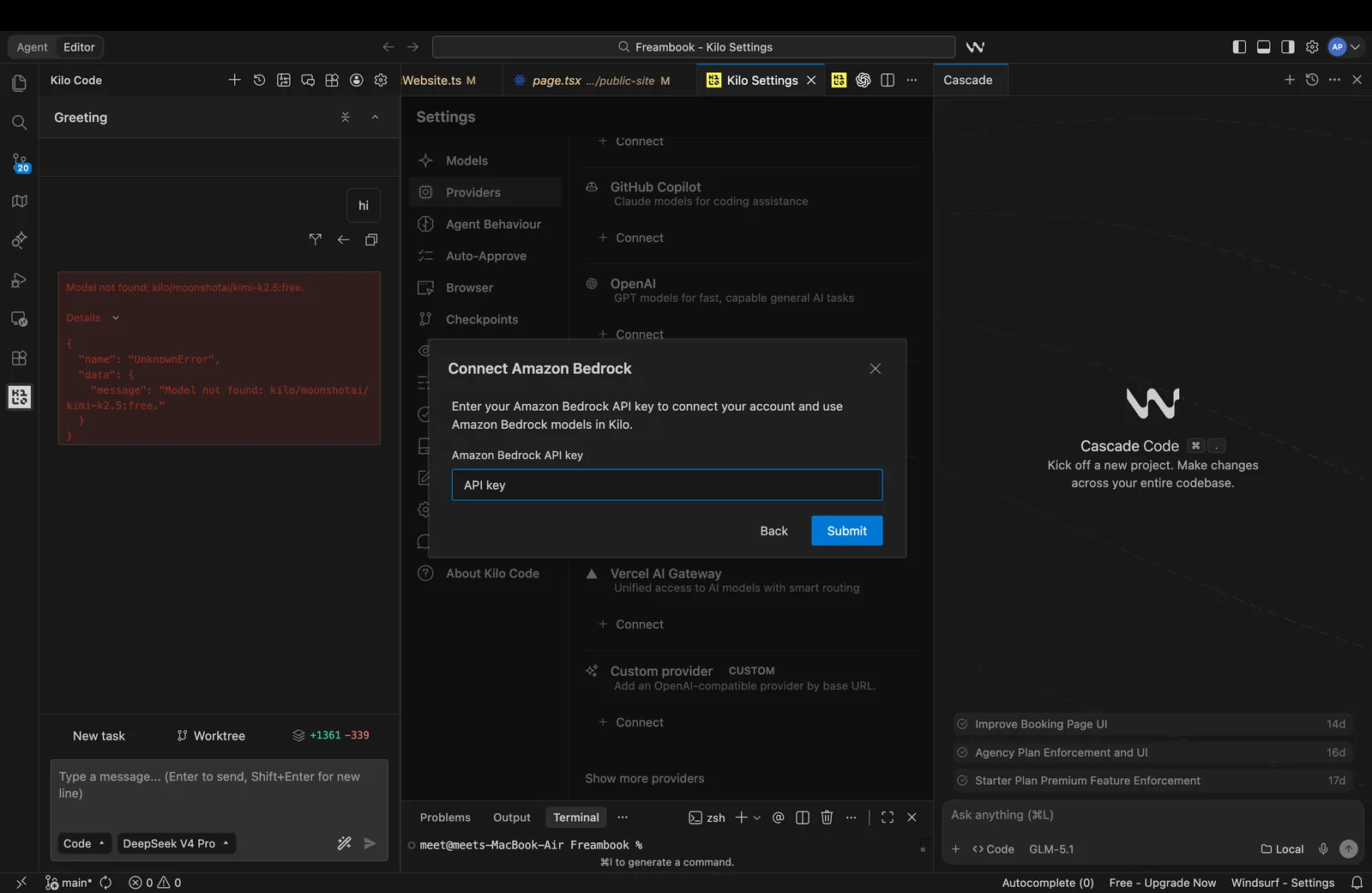This screenshot has height=893, width=1372.
Task: Collapse the Greeting task header chevron
Action: click(375, 118)
